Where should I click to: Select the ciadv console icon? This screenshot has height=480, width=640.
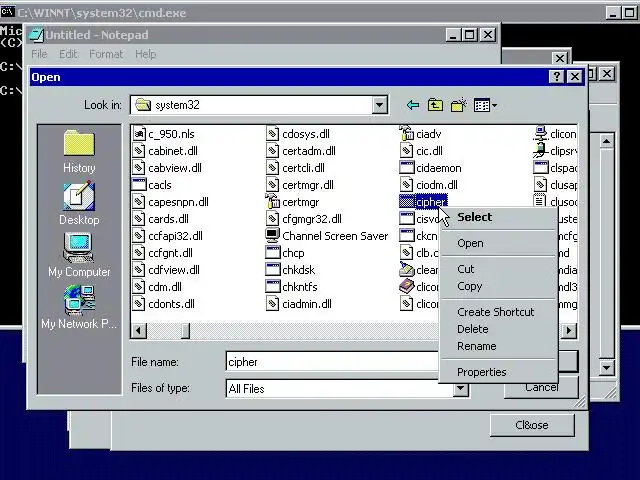pos(406,133)
